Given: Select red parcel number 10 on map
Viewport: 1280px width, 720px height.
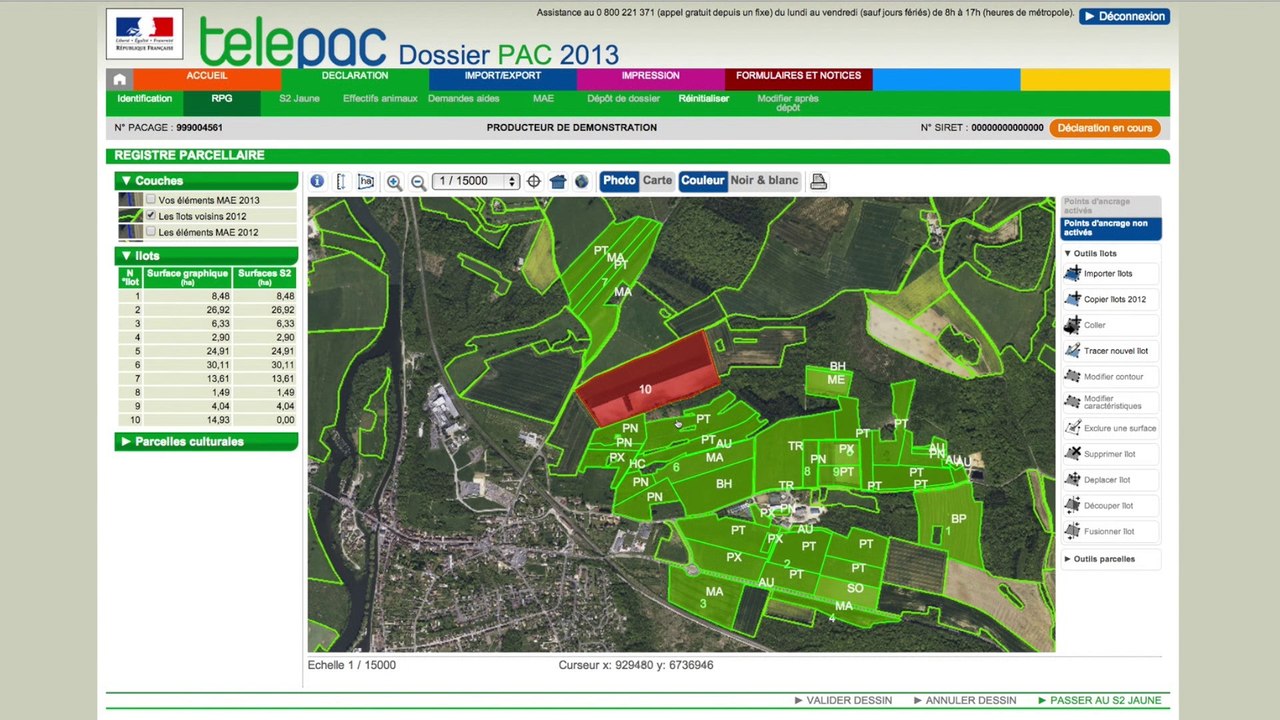Looking at the screenshot, I should coord(647,380).
